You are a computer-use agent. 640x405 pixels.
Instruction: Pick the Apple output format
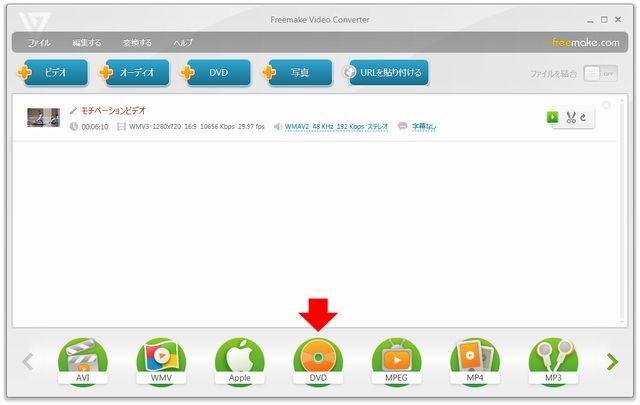coord(239,360)
